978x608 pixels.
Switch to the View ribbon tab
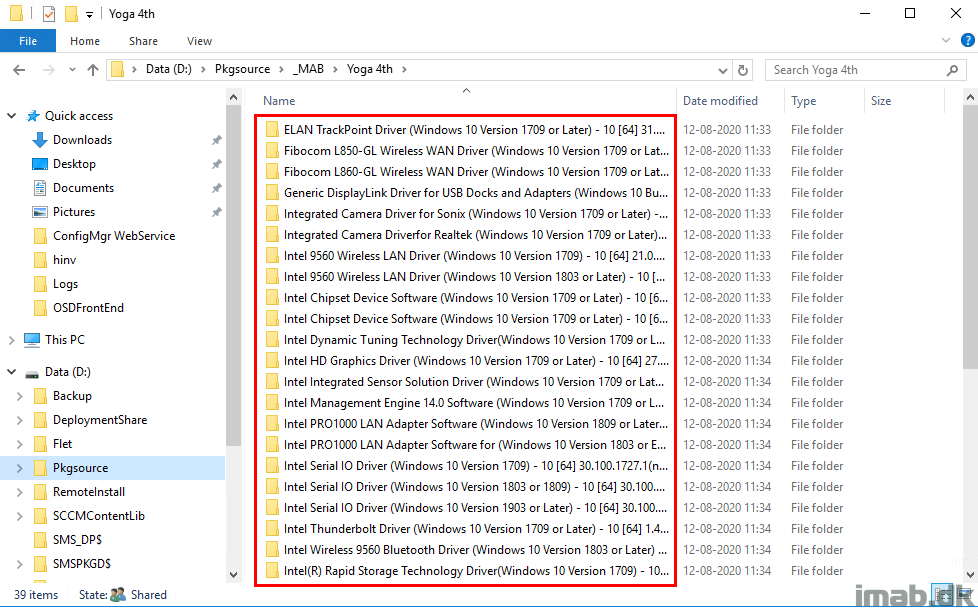(x=199, y=41)
